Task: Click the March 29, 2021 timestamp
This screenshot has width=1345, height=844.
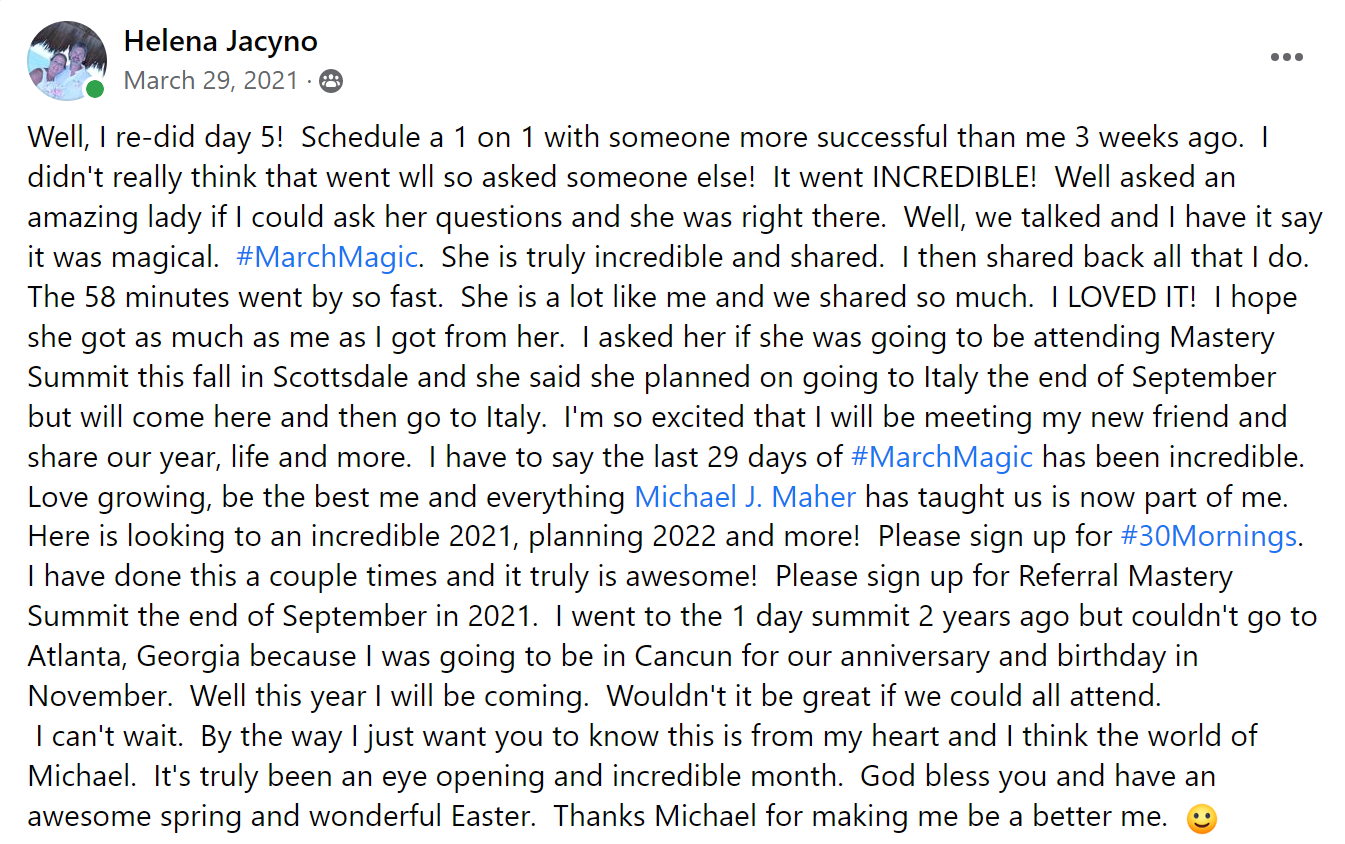Action: point(211,81)
